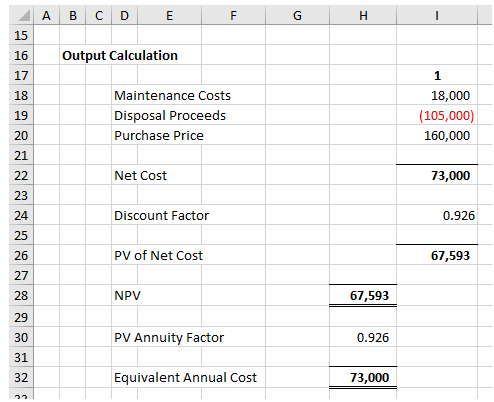This screenshot has width=494, height=402.
Task: Click the 'Equivalent Annual Cost' label
Action: [x=185, y=377]
